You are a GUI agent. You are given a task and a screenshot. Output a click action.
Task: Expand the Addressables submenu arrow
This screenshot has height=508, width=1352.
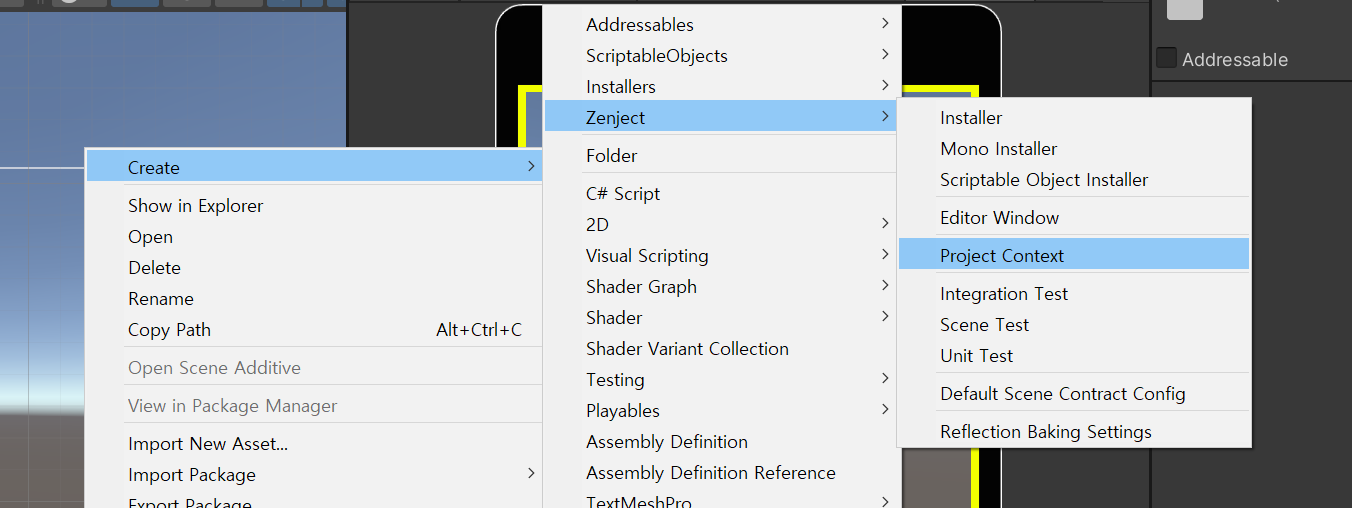[885, 24]
